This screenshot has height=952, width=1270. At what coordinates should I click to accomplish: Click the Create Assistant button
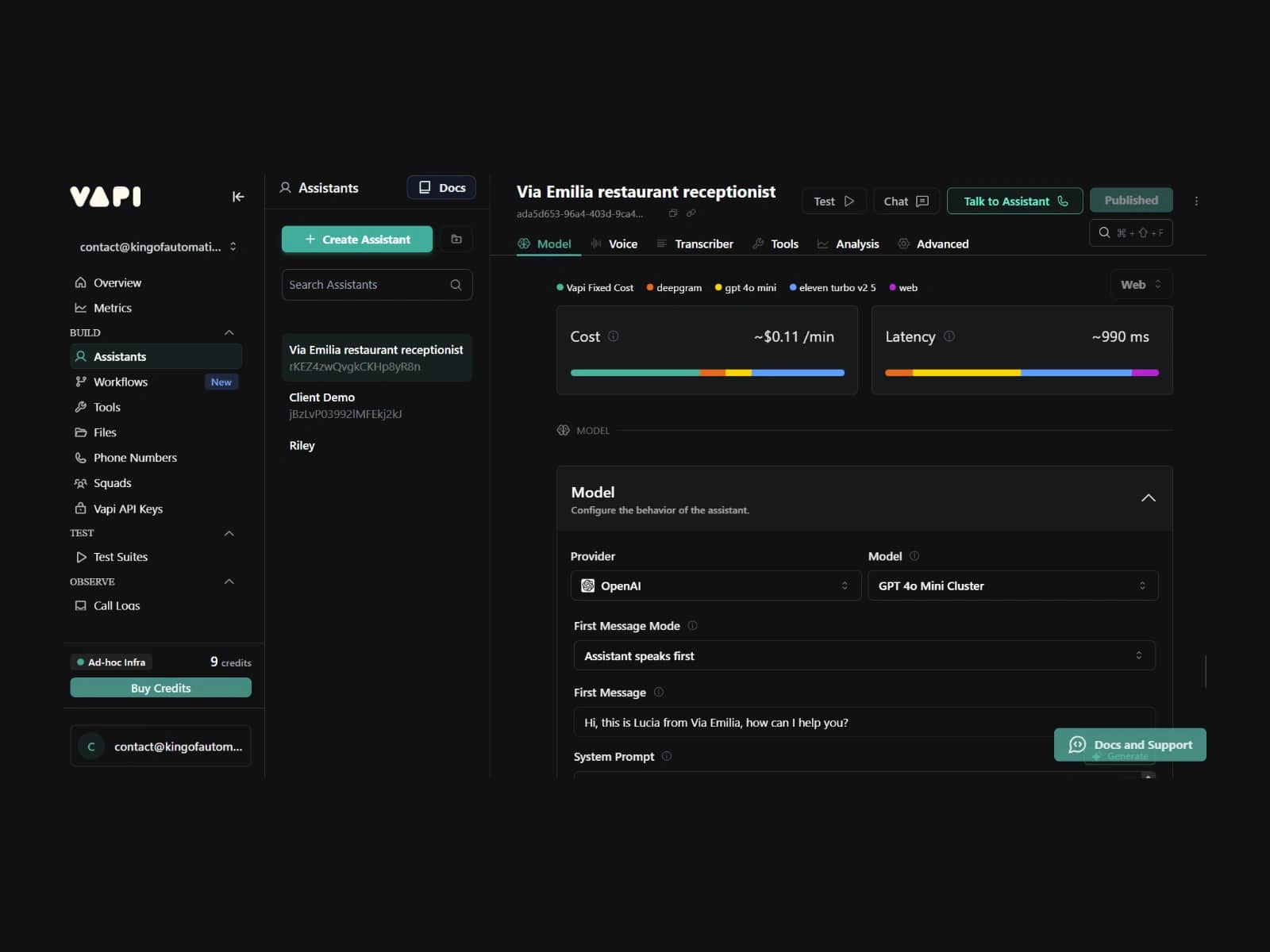click(x=357, y=240)
